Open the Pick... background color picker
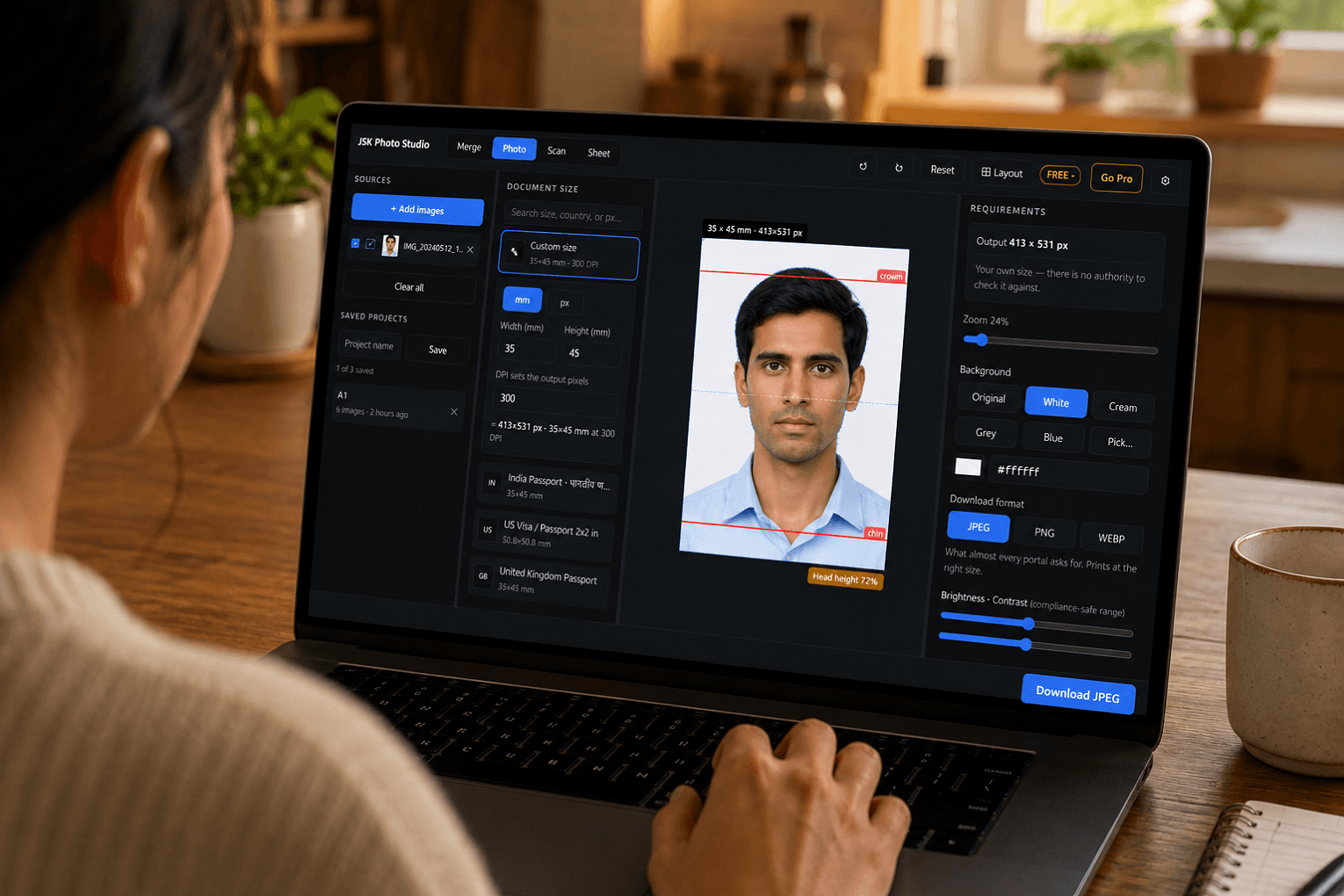Image resolution: width=1344 pixels, height=896 pixels. pos(1120,442)
